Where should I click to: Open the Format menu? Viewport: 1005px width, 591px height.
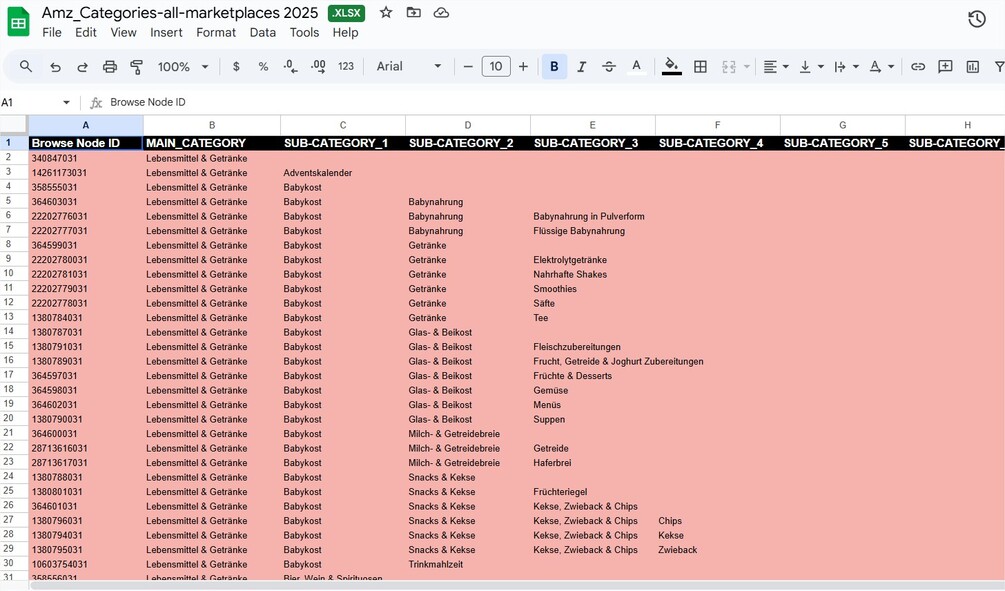[x=216, y=32]
